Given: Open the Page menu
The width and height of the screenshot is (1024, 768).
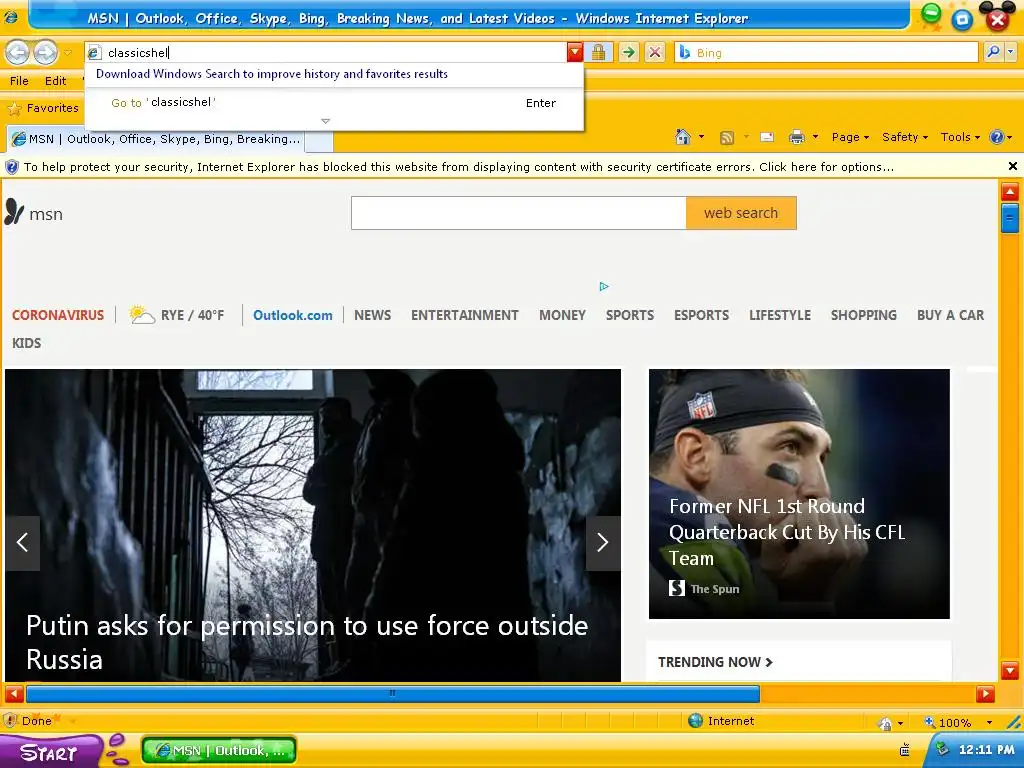Looking at the screenshot, I should click(x=850, y=137).
